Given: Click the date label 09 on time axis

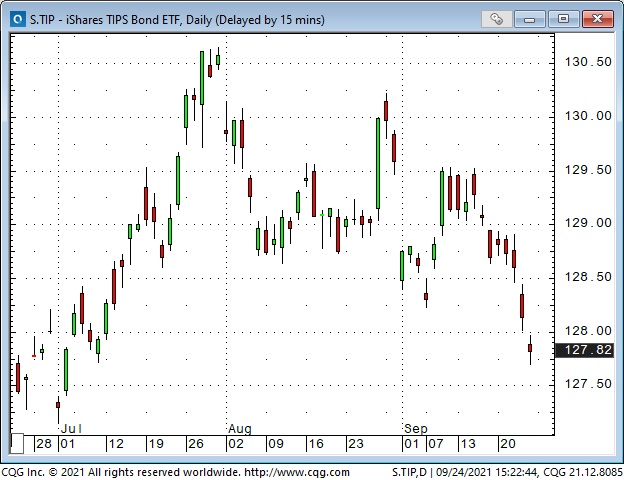Looking at the screenshot, I should click(276, 444).
